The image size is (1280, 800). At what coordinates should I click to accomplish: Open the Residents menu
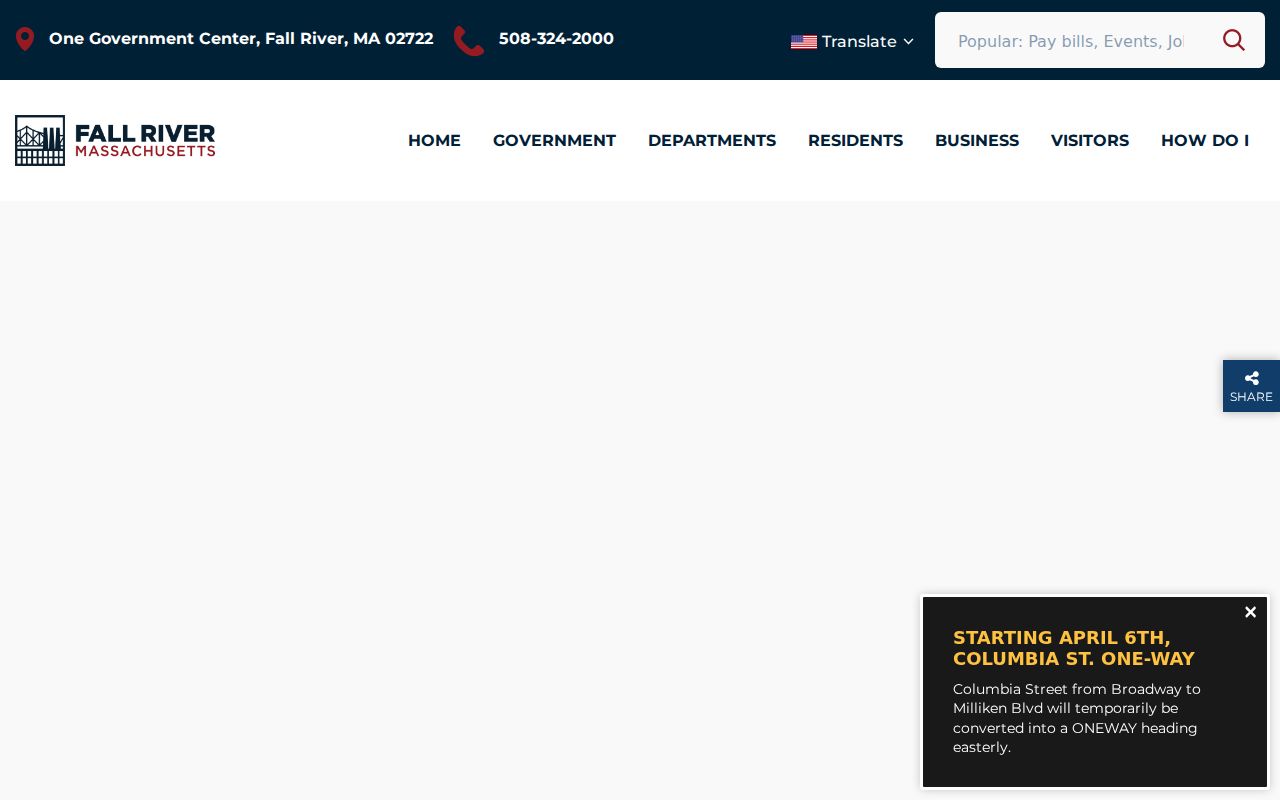pyautogui.click(x=855, y=141)
